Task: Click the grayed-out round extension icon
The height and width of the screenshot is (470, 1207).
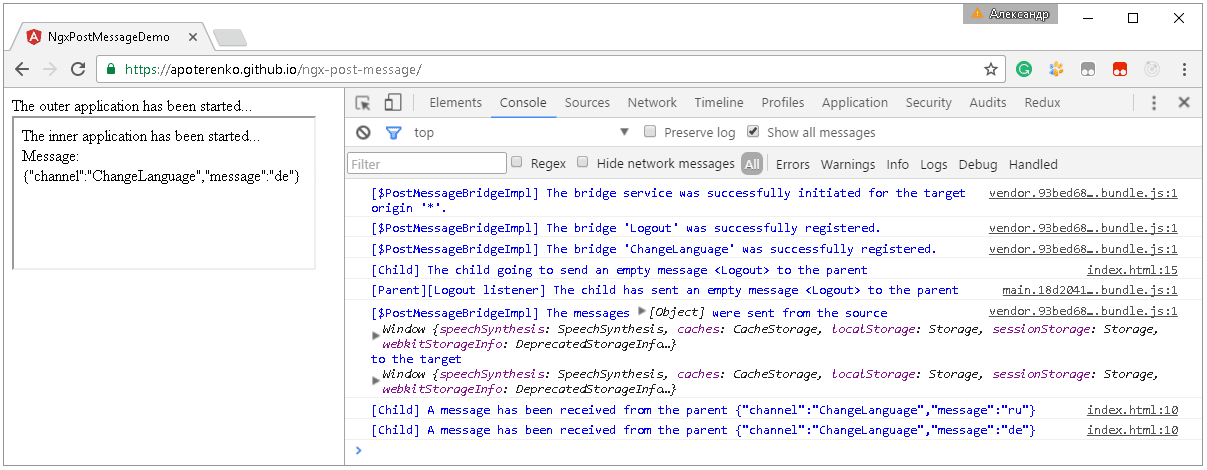Action: coord(1152,70)
